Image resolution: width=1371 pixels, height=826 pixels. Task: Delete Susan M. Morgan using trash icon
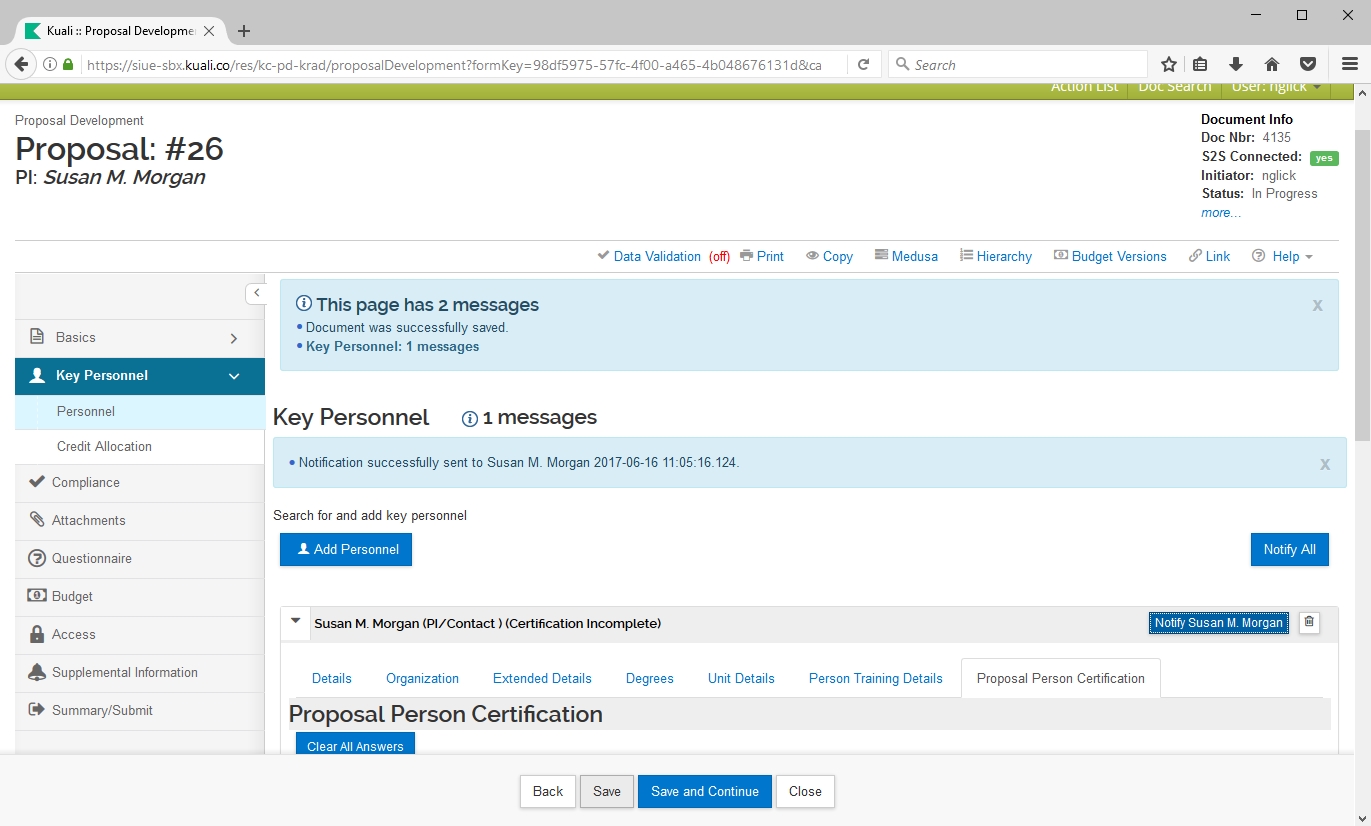tap(1309, 623)
